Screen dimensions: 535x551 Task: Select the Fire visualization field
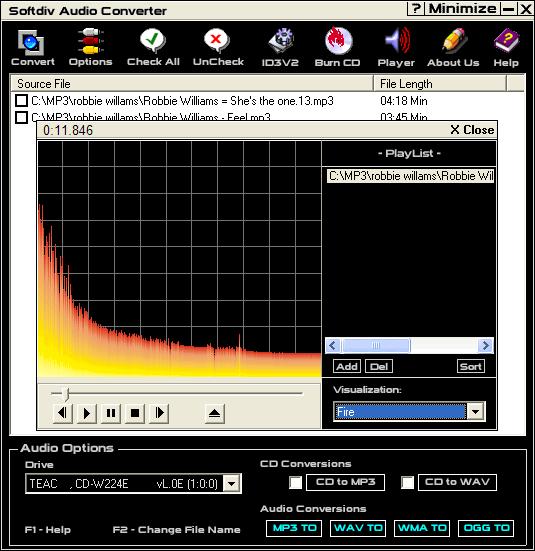point(400,411)
